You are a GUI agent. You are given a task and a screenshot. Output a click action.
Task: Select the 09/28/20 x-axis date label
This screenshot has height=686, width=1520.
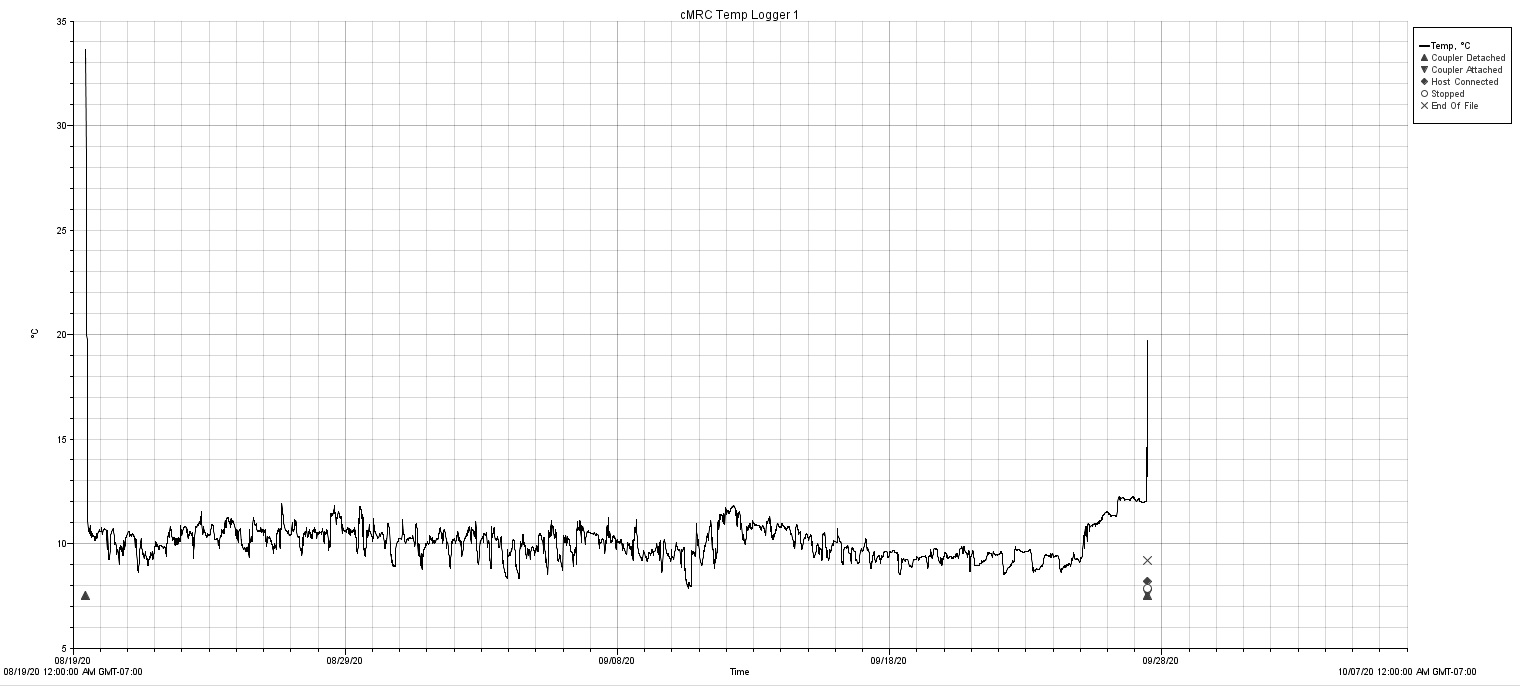click(x=1160, y=660)
